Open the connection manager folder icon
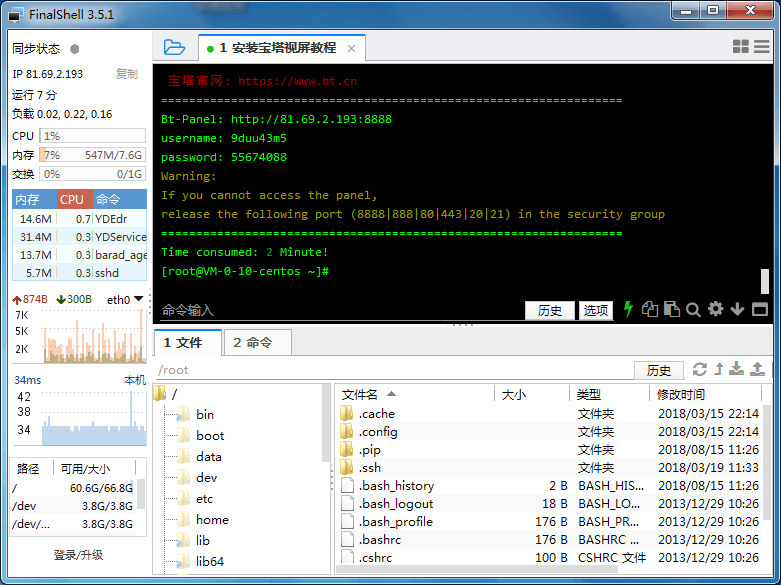This screenshot has width=781, height=585. point(174,47)
